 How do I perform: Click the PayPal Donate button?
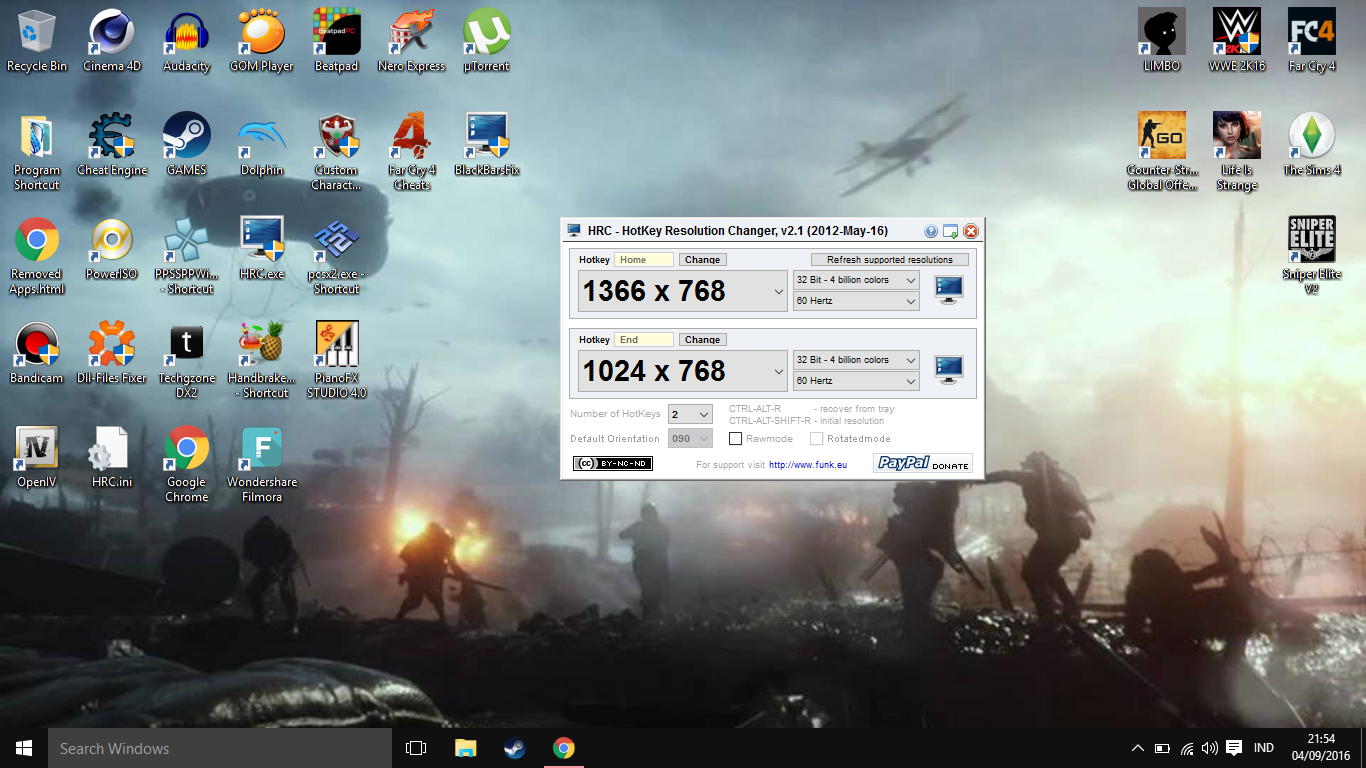coord(922,463)
